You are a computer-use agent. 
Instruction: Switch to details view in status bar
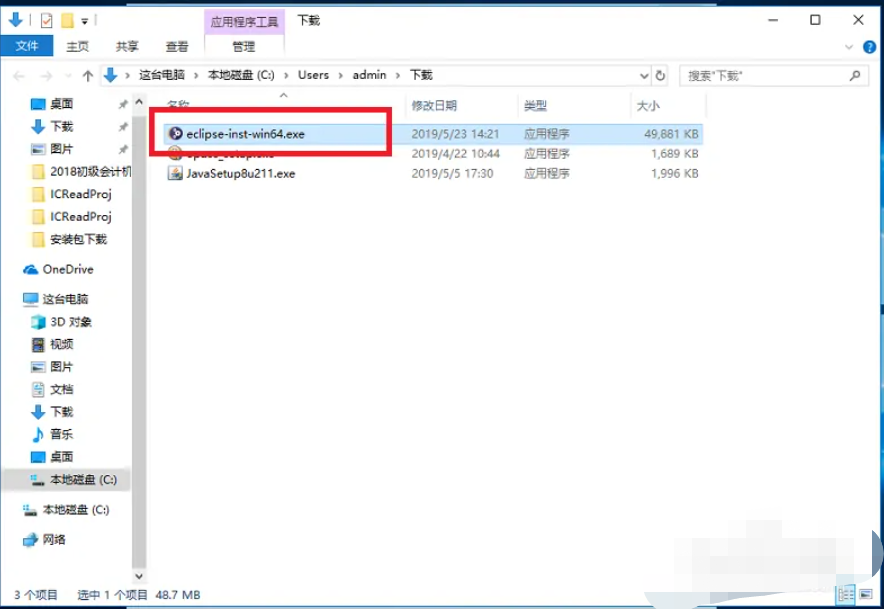(x=846, y=594)
